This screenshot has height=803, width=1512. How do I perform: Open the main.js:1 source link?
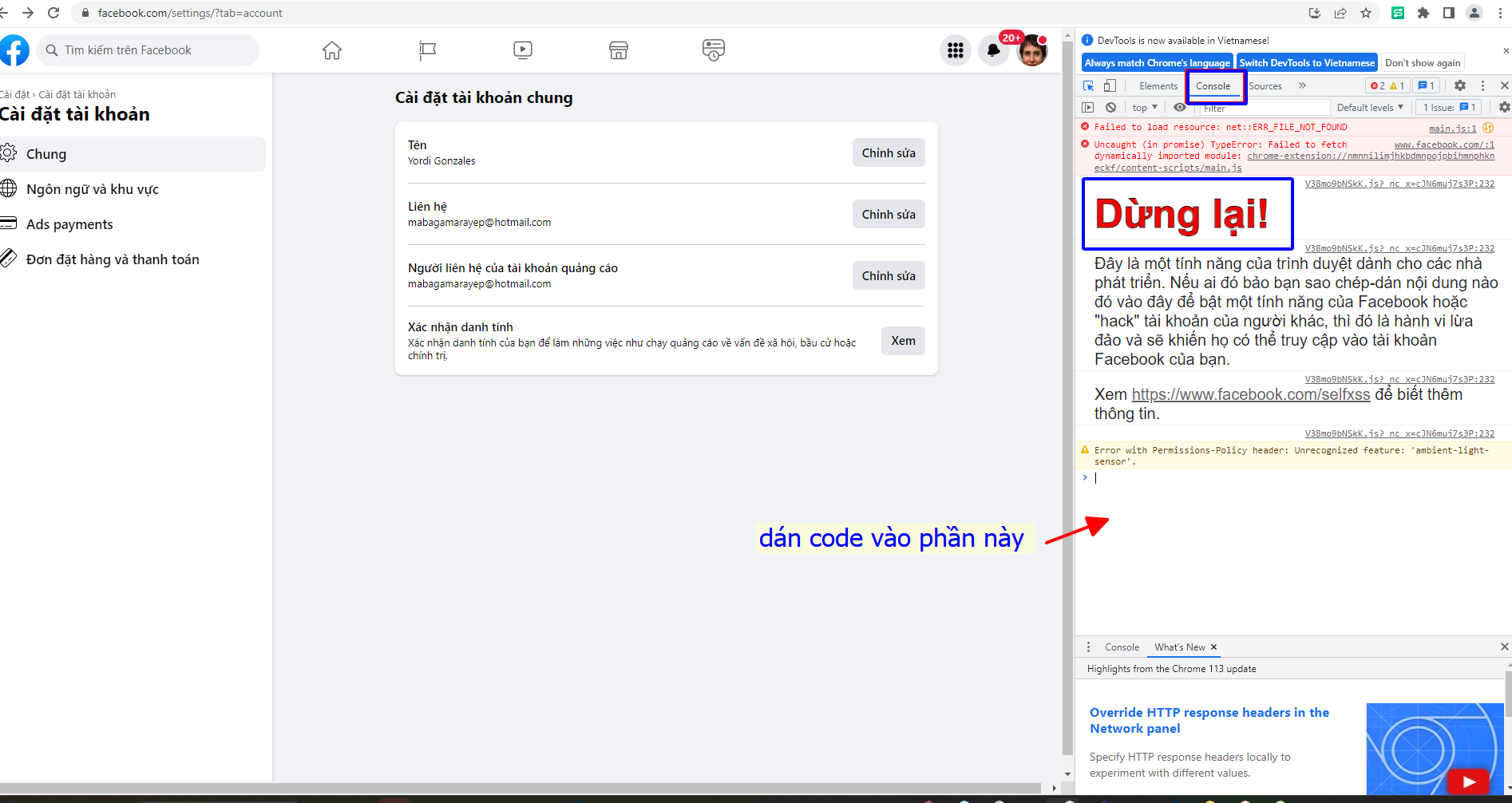tap(1452, 128)
